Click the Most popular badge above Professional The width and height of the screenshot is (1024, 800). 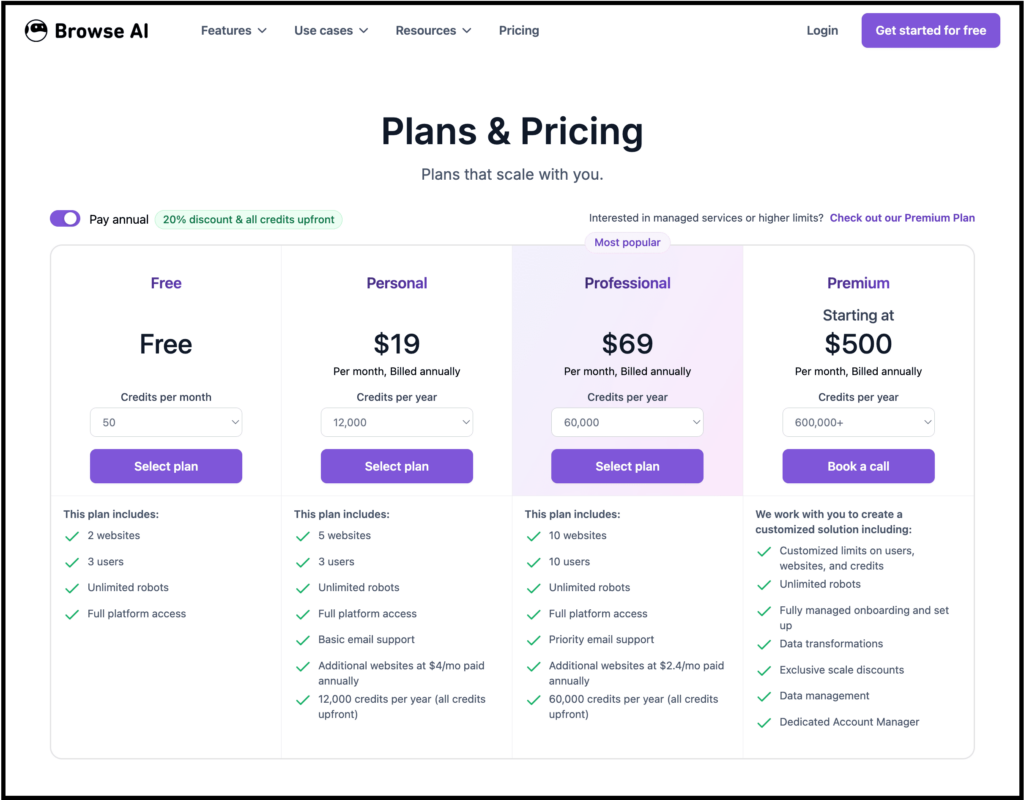(x=627, y=242)
